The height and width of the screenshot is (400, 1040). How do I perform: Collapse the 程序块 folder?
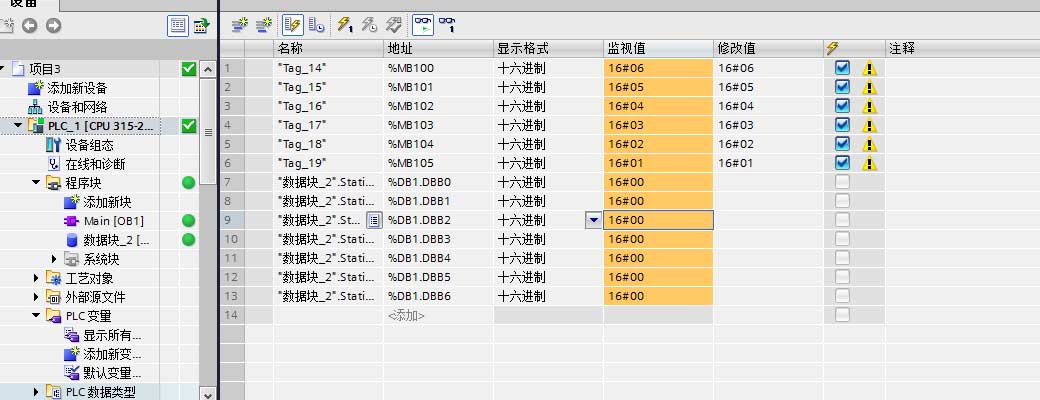click(x=36, y=182)
